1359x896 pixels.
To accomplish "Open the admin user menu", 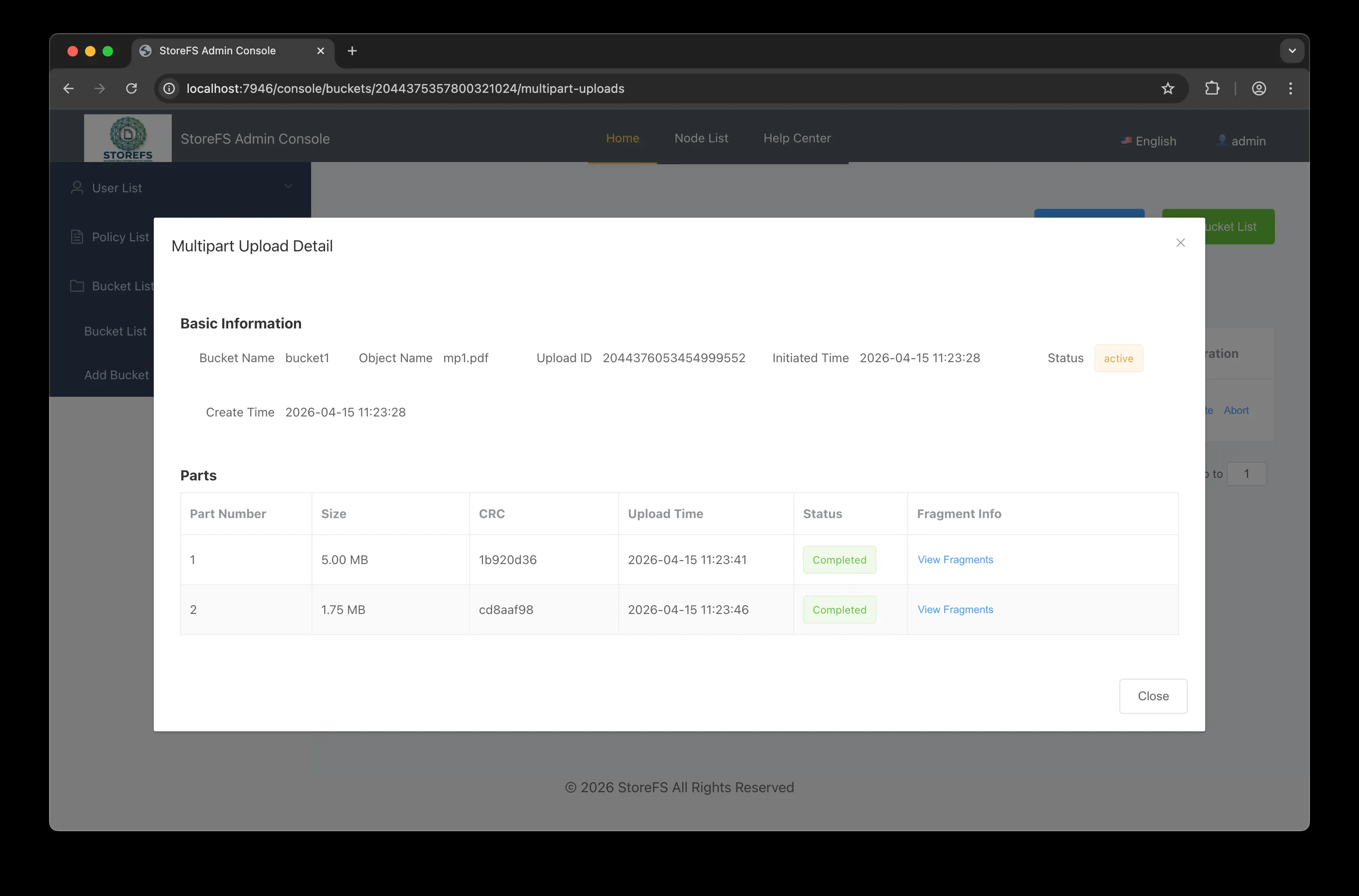I will pyautogui.click(x=1241, y=141).
